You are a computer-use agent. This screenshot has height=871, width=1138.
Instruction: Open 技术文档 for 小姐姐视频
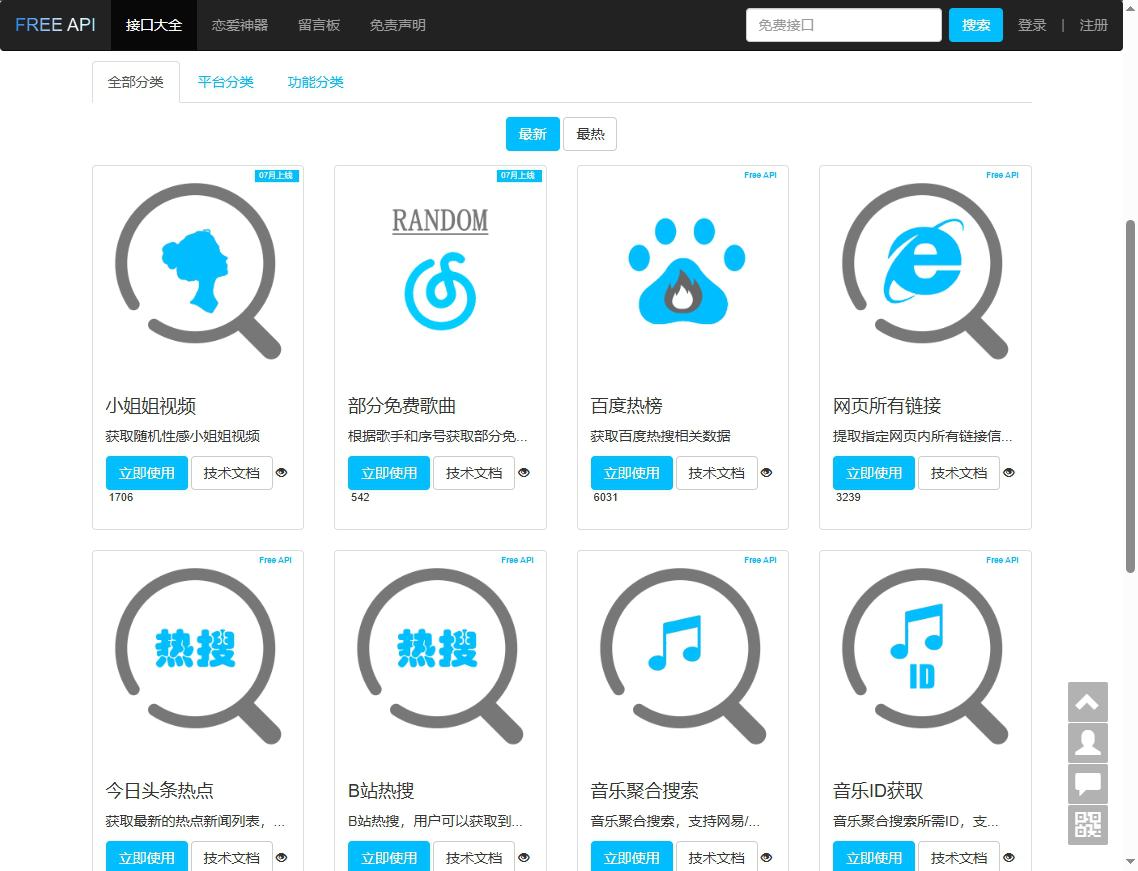click(232, 473)
